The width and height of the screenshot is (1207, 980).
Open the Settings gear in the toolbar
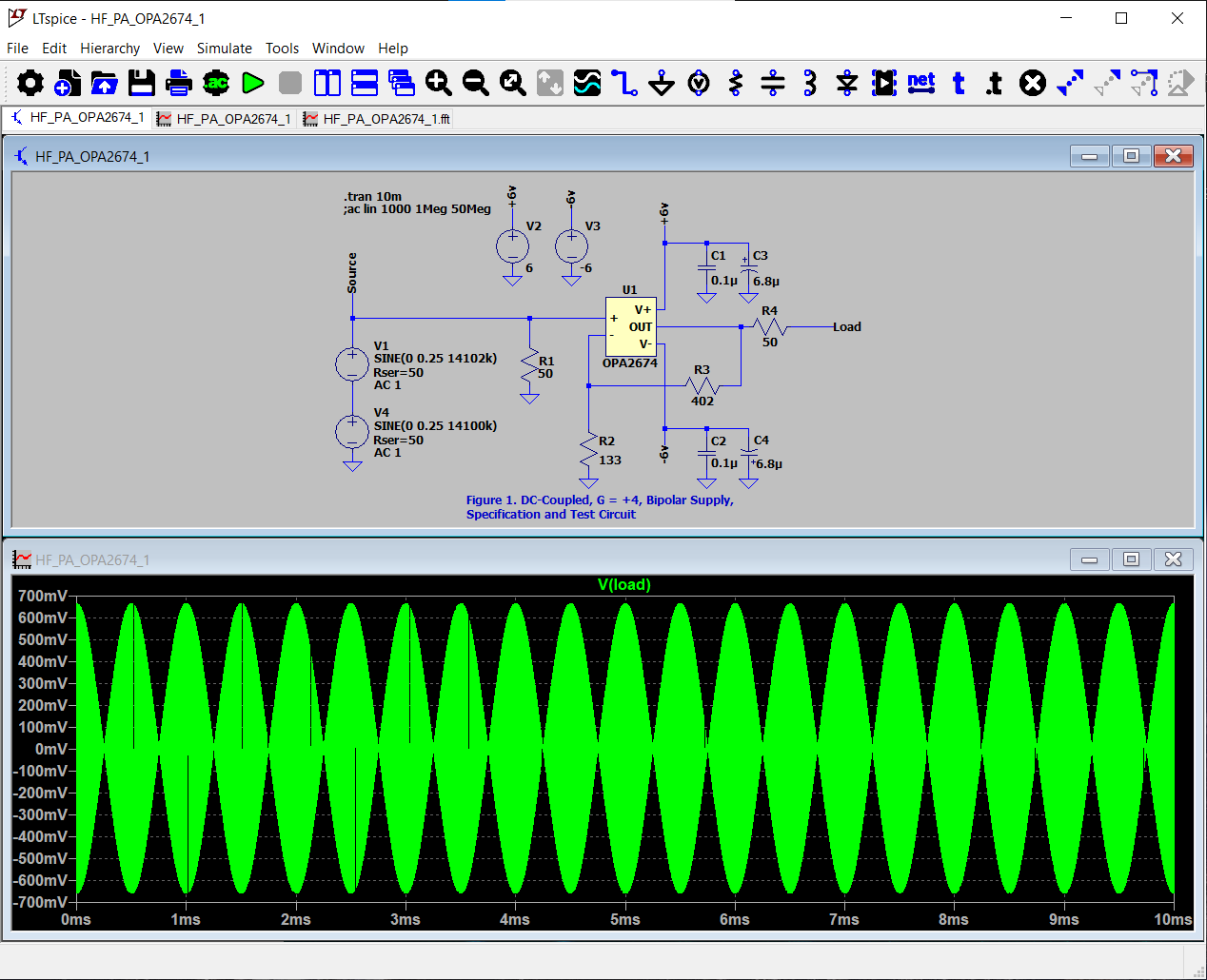click(30, 84)
